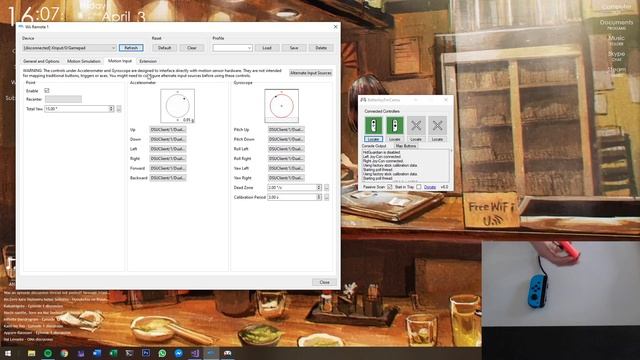Click Locate under the fourth controller slot
This screenshot has height=360, width=640.
click(x=437, y=139)
